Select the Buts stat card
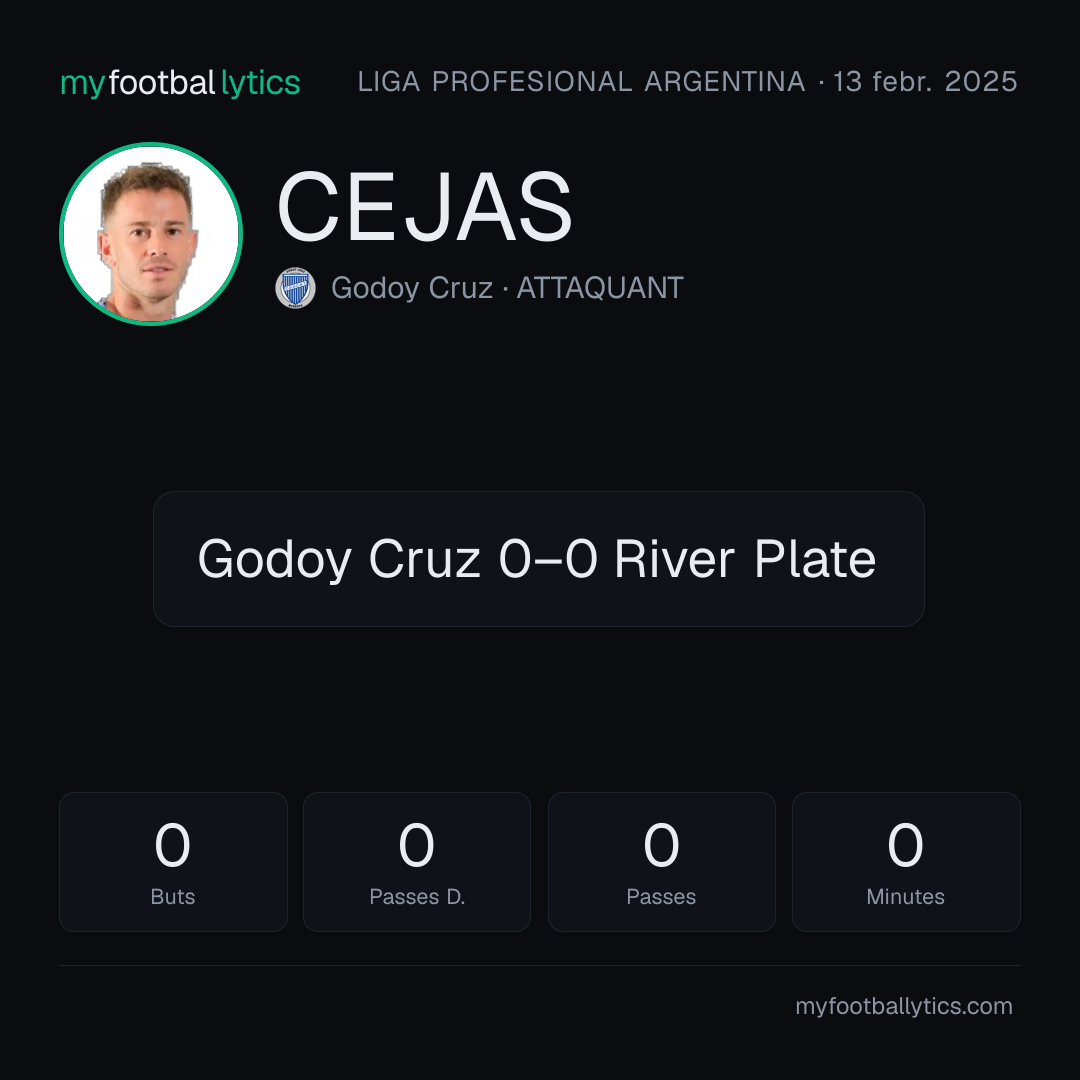The height and width of the screenshot is (1080, 1080). (x=173, y=862)
